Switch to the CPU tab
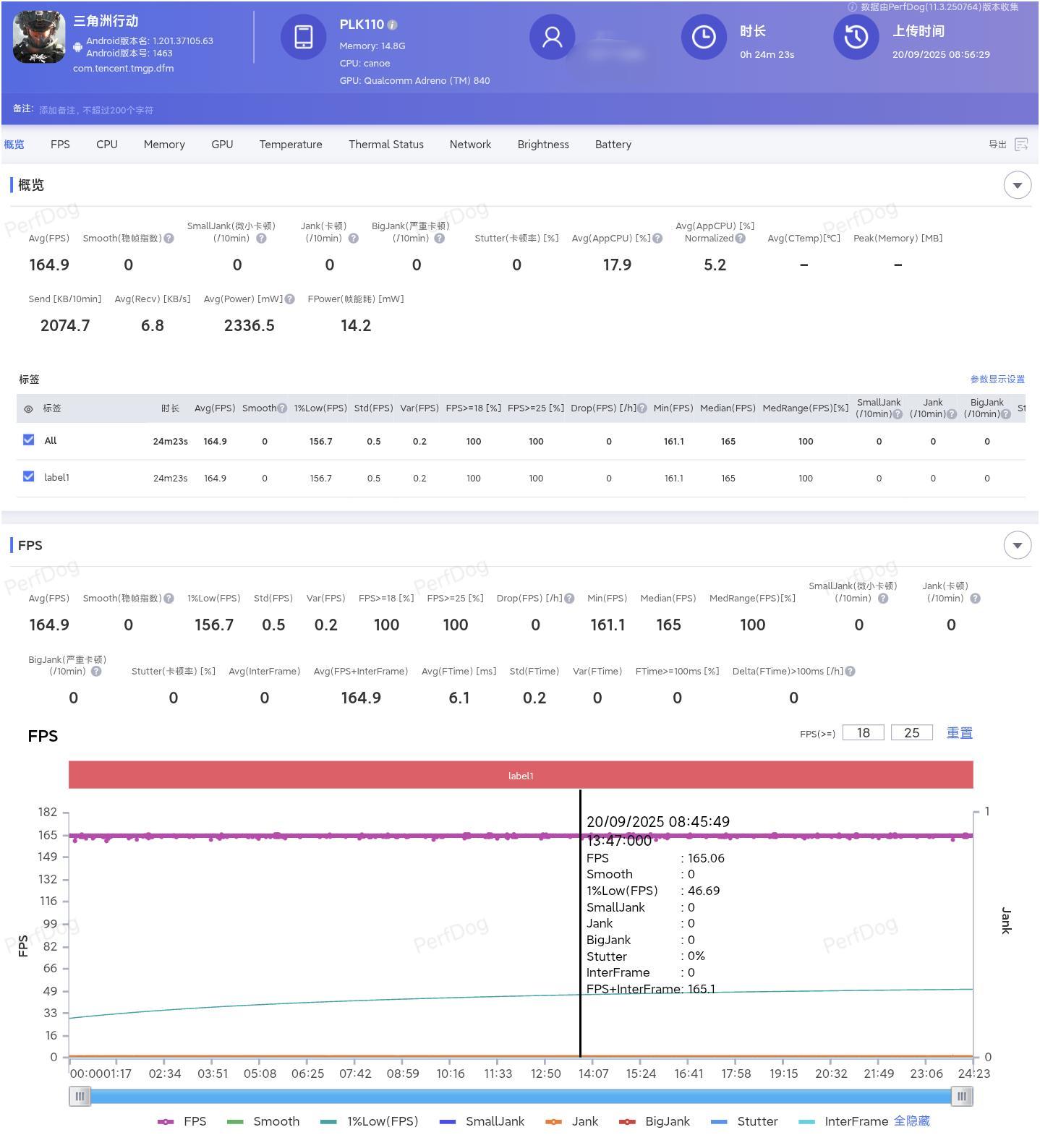1040x1148 pixels. pos(107,145)
